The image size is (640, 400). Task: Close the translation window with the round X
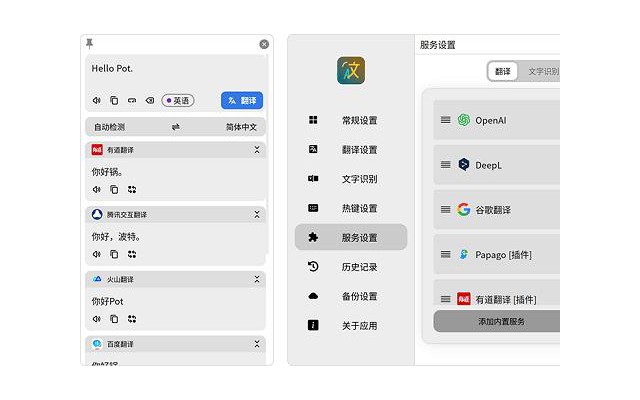pos(264,44)
